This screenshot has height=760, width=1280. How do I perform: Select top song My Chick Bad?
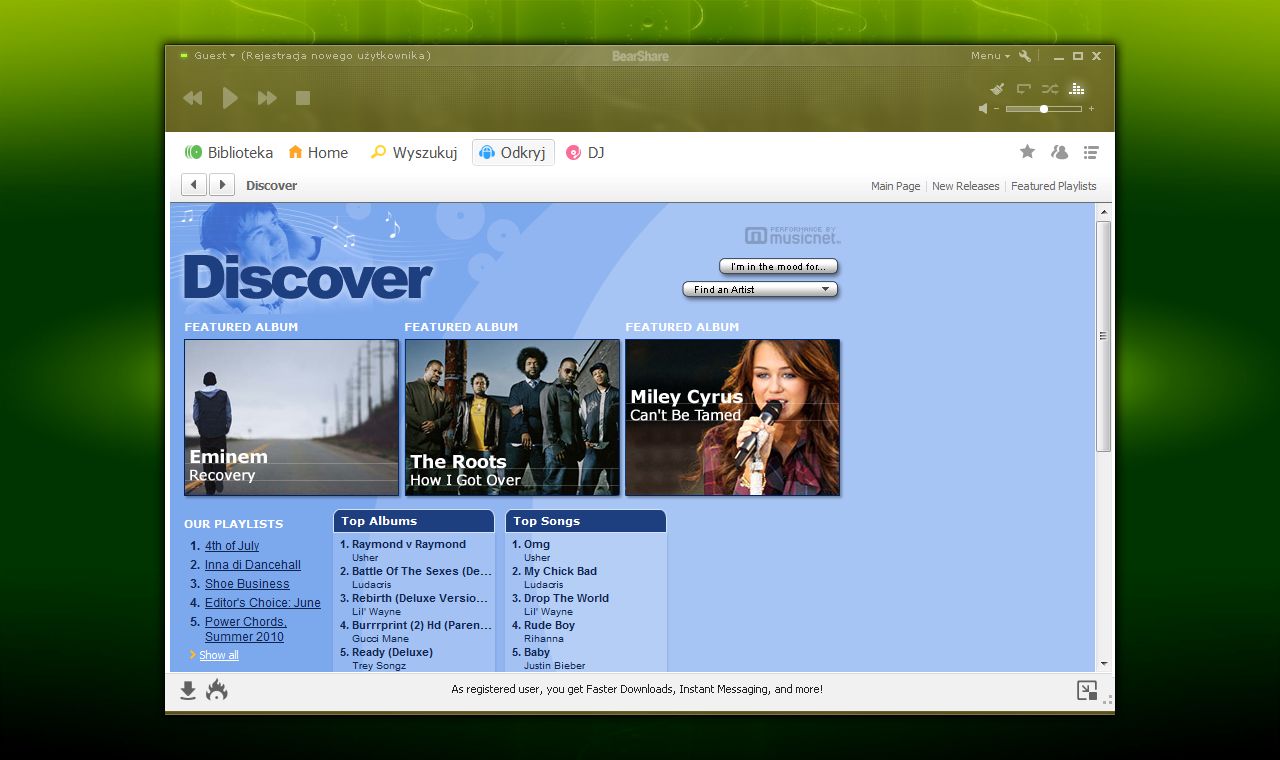click(x=560, y=571)
